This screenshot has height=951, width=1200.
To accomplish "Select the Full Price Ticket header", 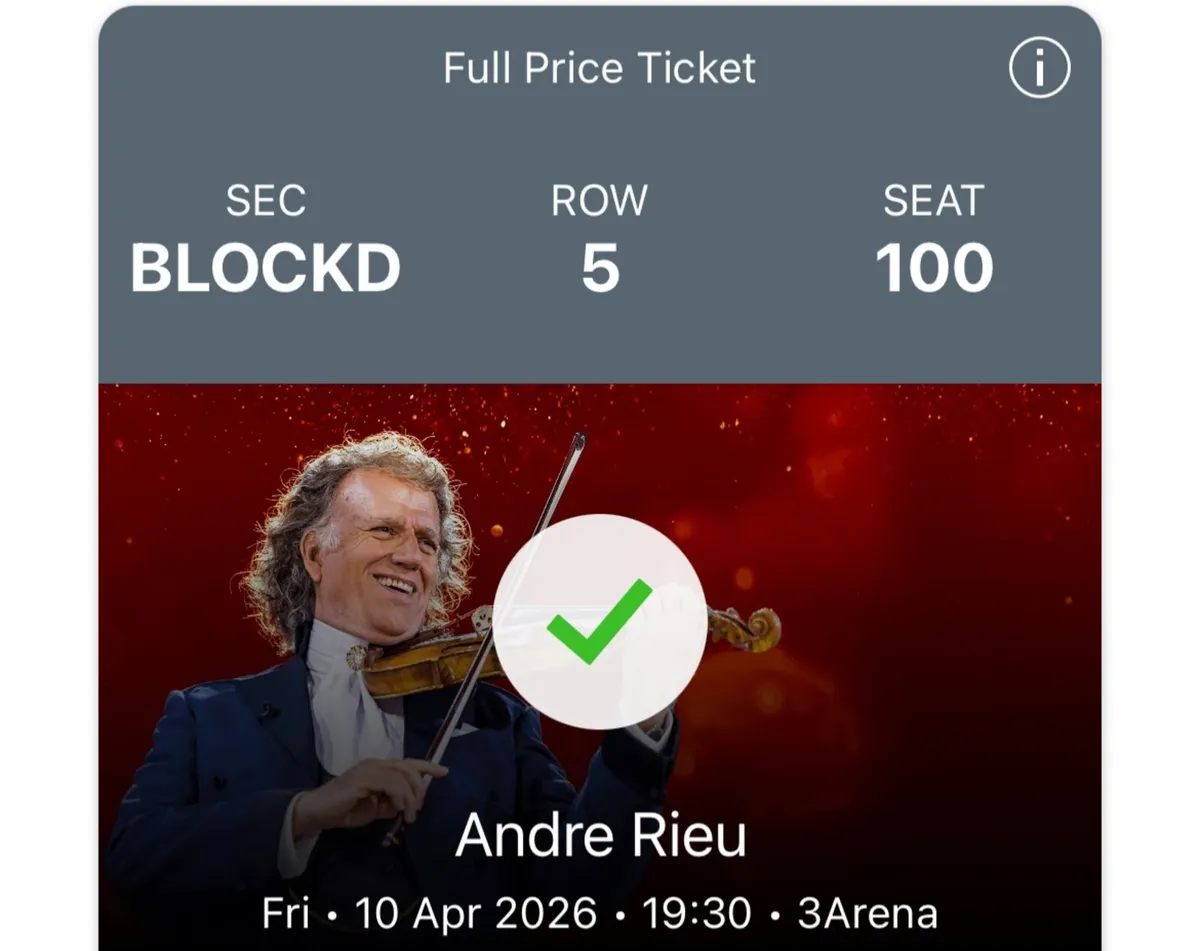I will click(x=600, y=67).
